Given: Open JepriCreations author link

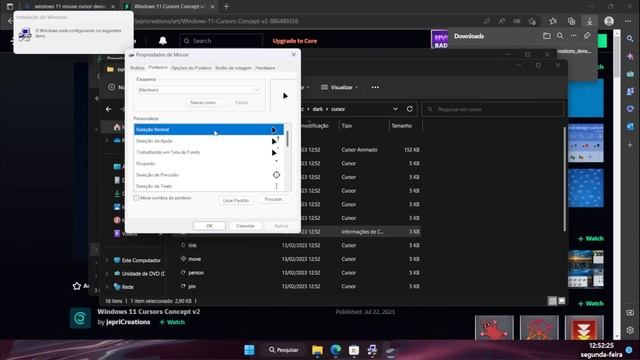Looking at the screenshot, I should tap(128, 322).
